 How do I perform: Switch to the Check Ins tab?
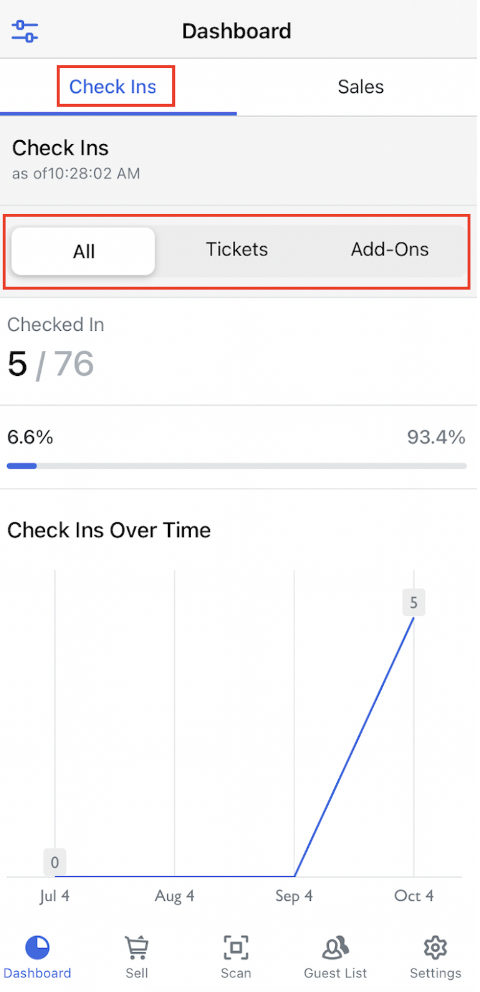tap(113, 87)
